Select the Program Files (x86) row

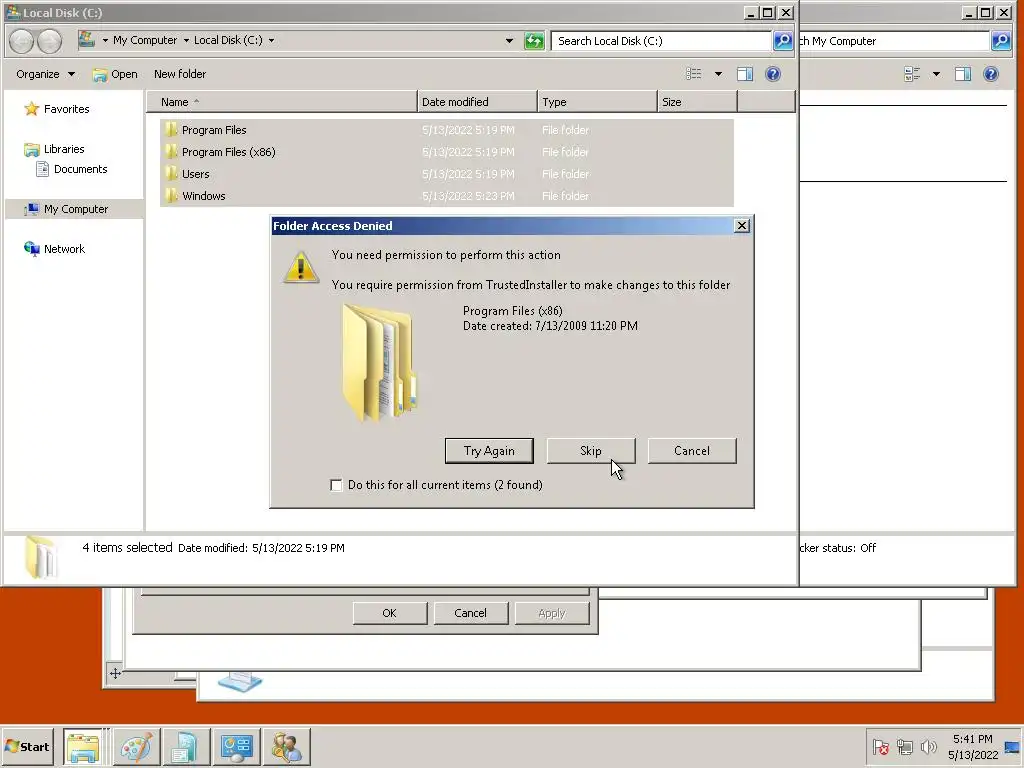[447, 152]
